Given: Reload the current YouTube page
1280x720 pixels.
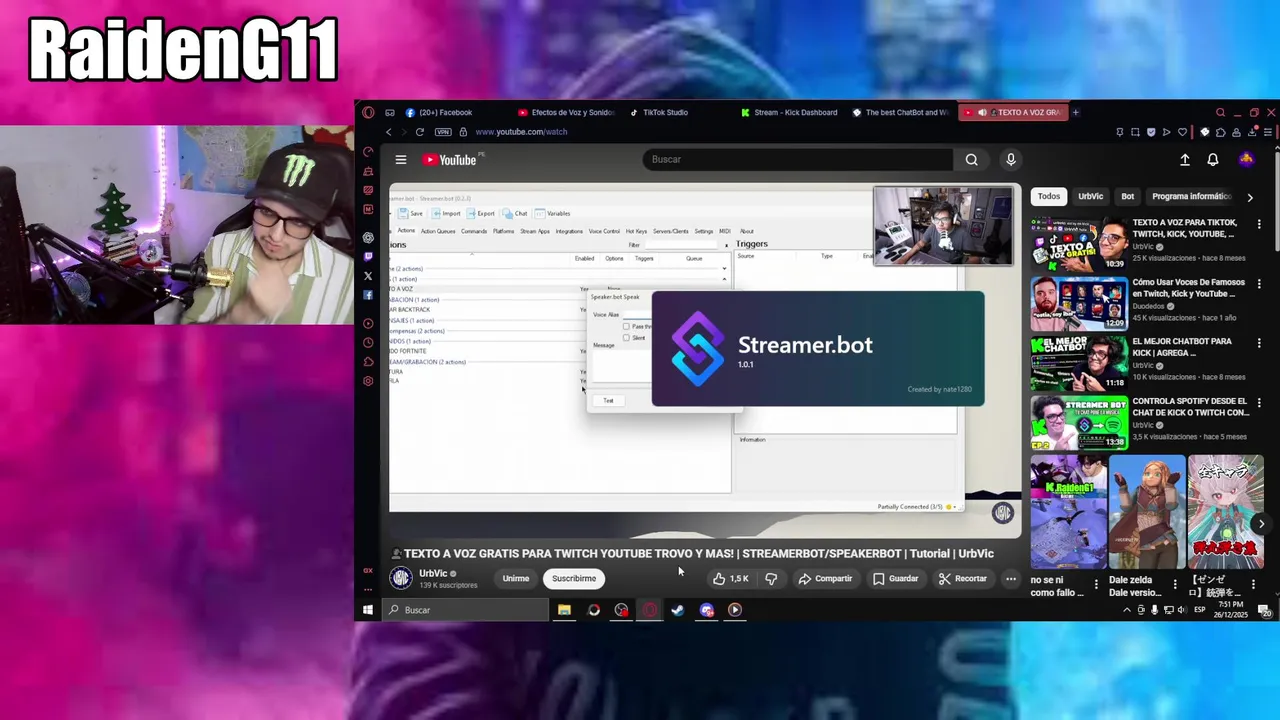Looking at the screenshot, I should [419, 132].
